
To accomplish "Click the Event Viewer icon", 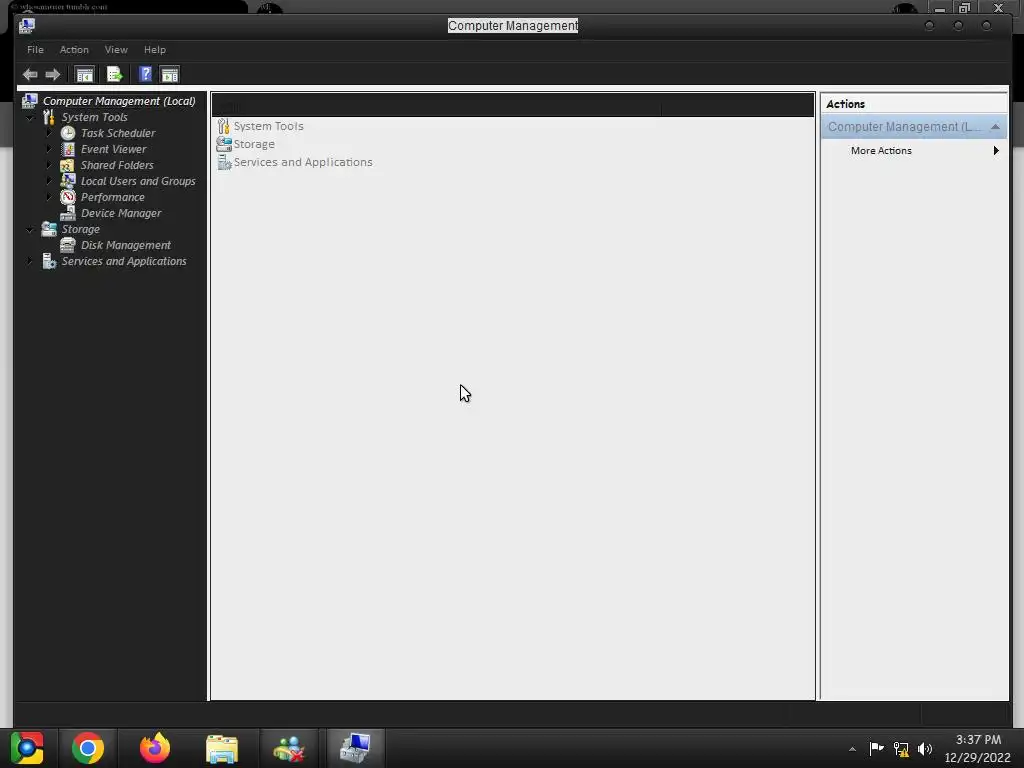I will [68, 150].
